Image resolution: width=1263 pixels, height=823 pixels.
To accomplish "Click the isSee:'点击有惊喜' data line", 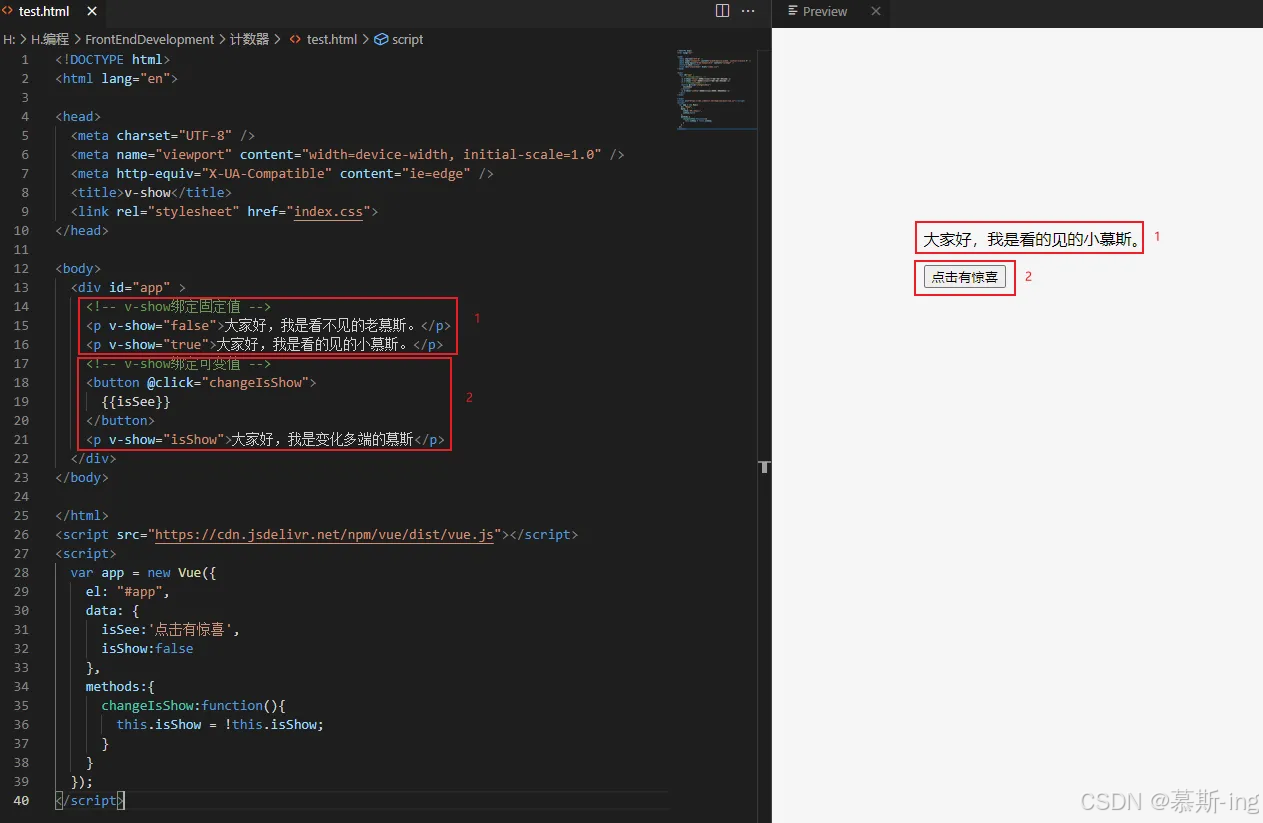I will [x=171, y=630].
